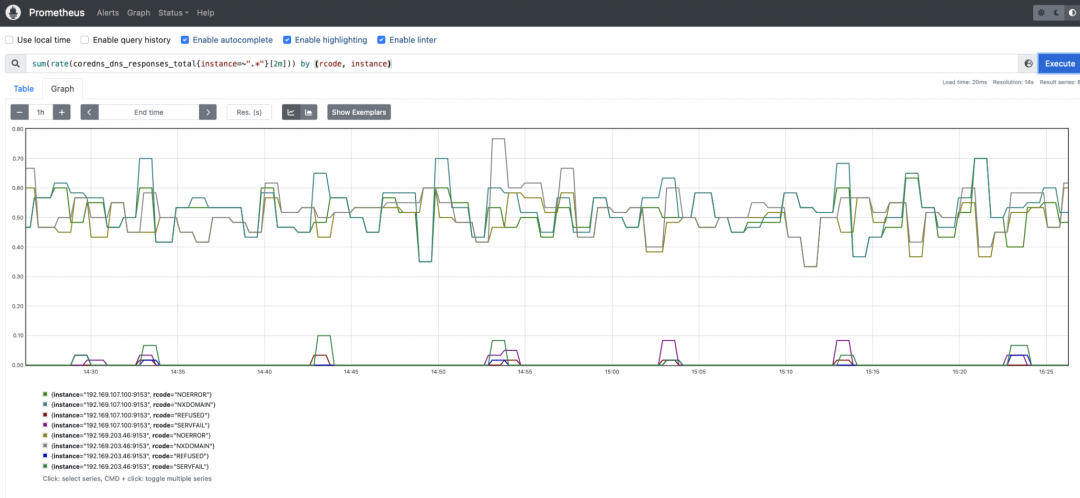This screenshot has height=498, width=1080.
Task: Switch to the light theme sun icon
Action: coord(1041,13)
